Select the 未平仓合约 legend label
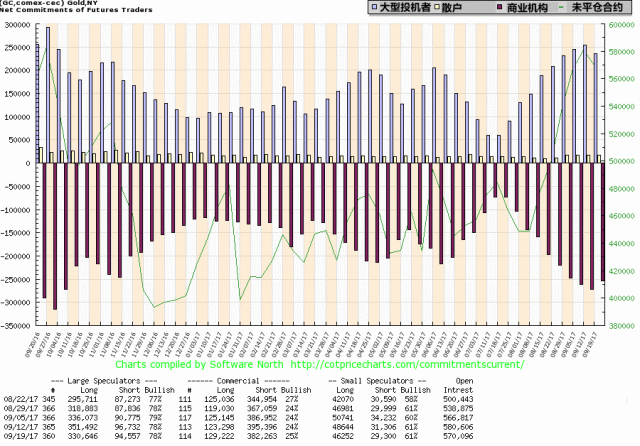Viewport: 640px width, 446px height. [596, 7]
